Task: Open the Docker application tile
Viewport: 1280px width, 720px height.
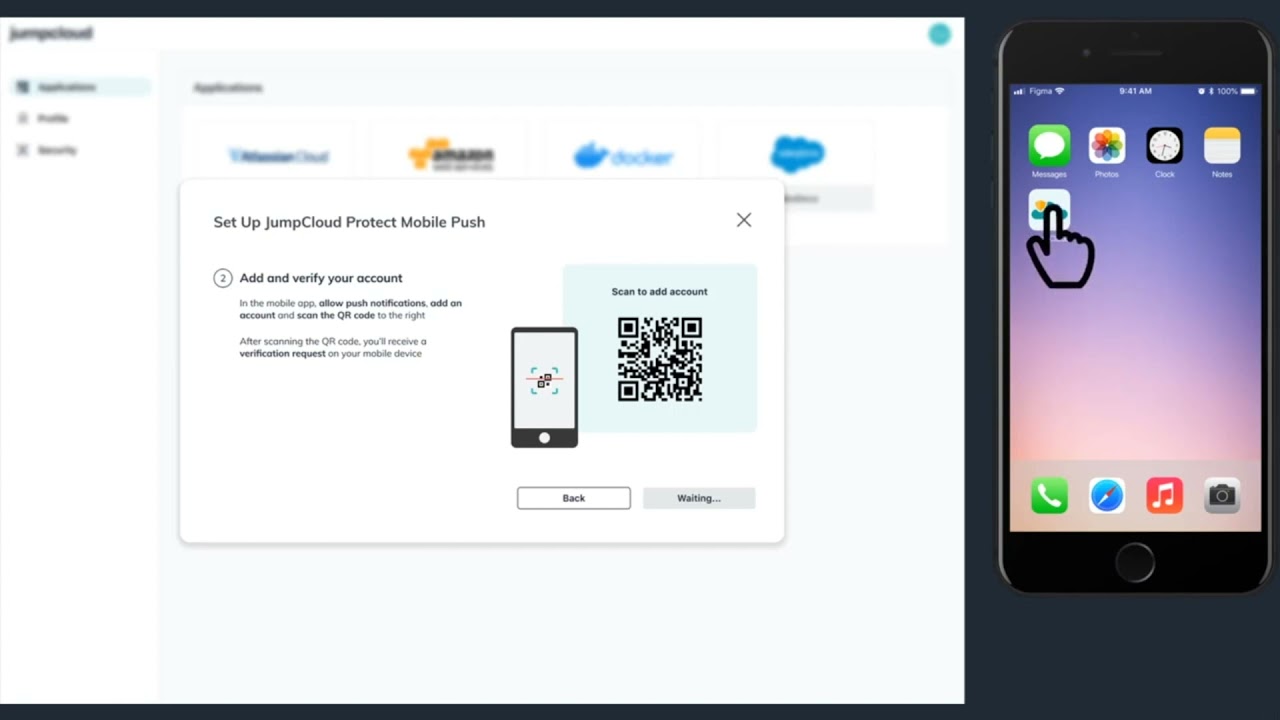Action: pyautogui.click(x=624, y=156)
